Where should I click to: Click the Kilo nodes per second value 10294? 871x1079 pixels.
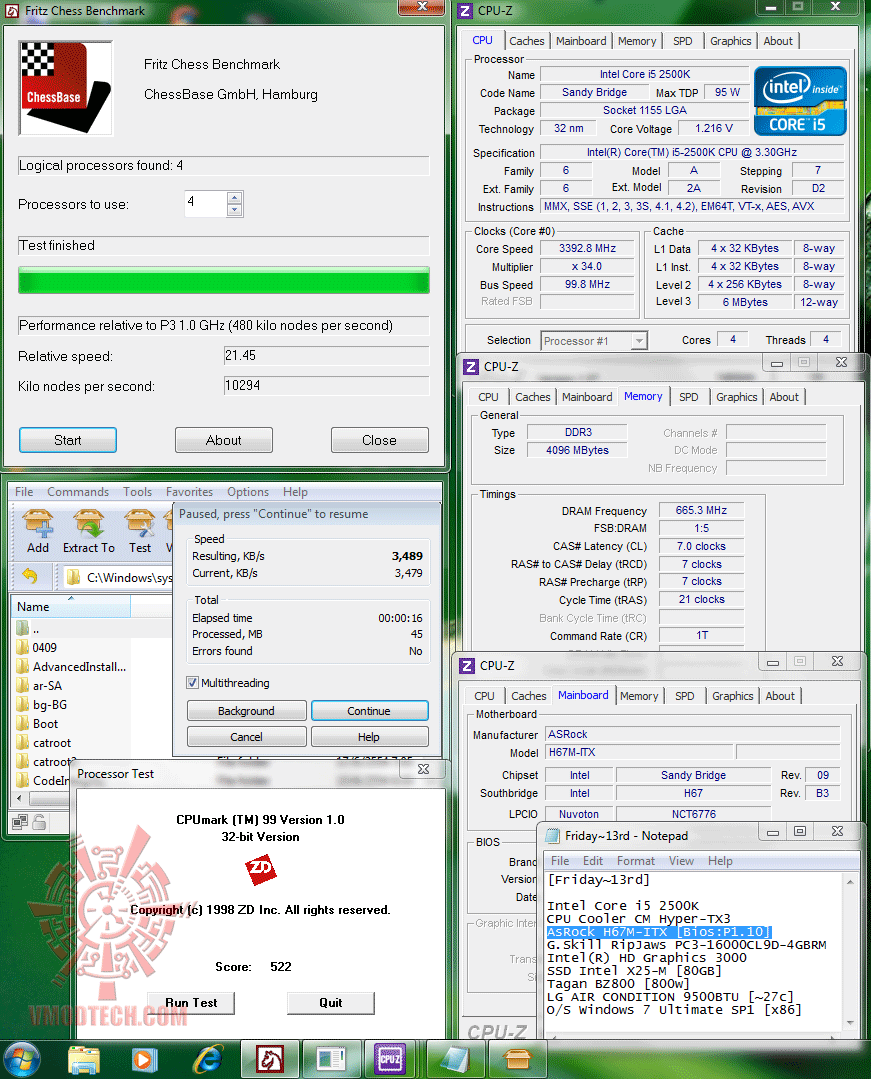pyautogui.click(x=326, y=385)
